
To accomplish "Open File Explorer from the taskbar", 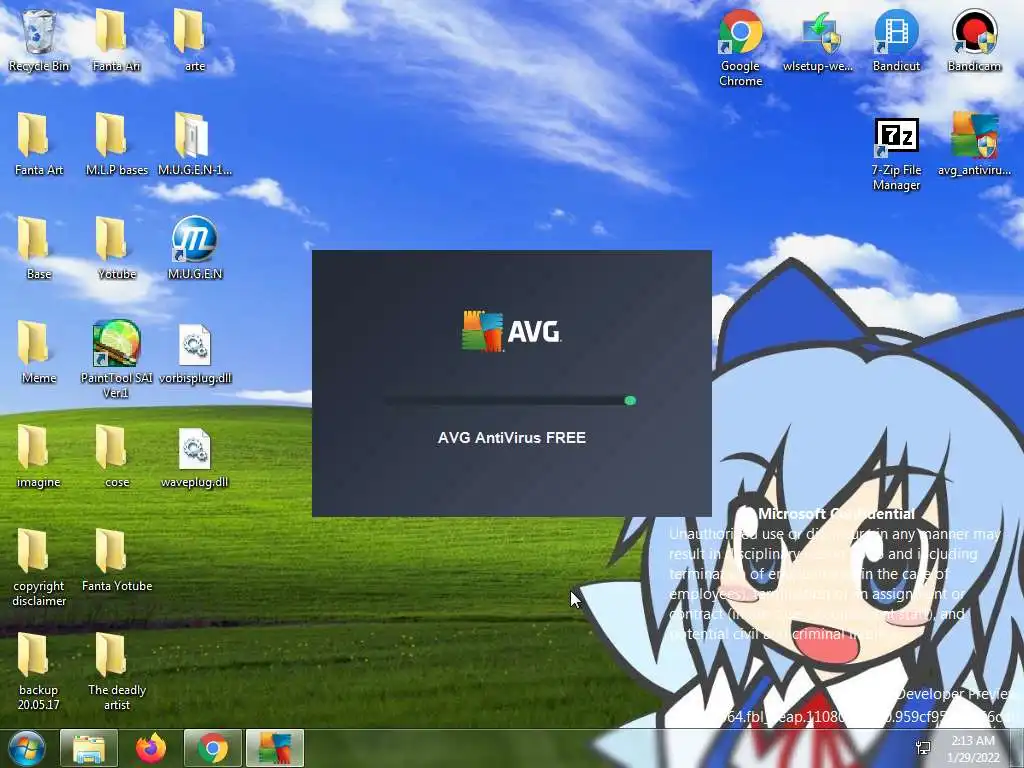I will pyautogui.click(x=89, y=748).
